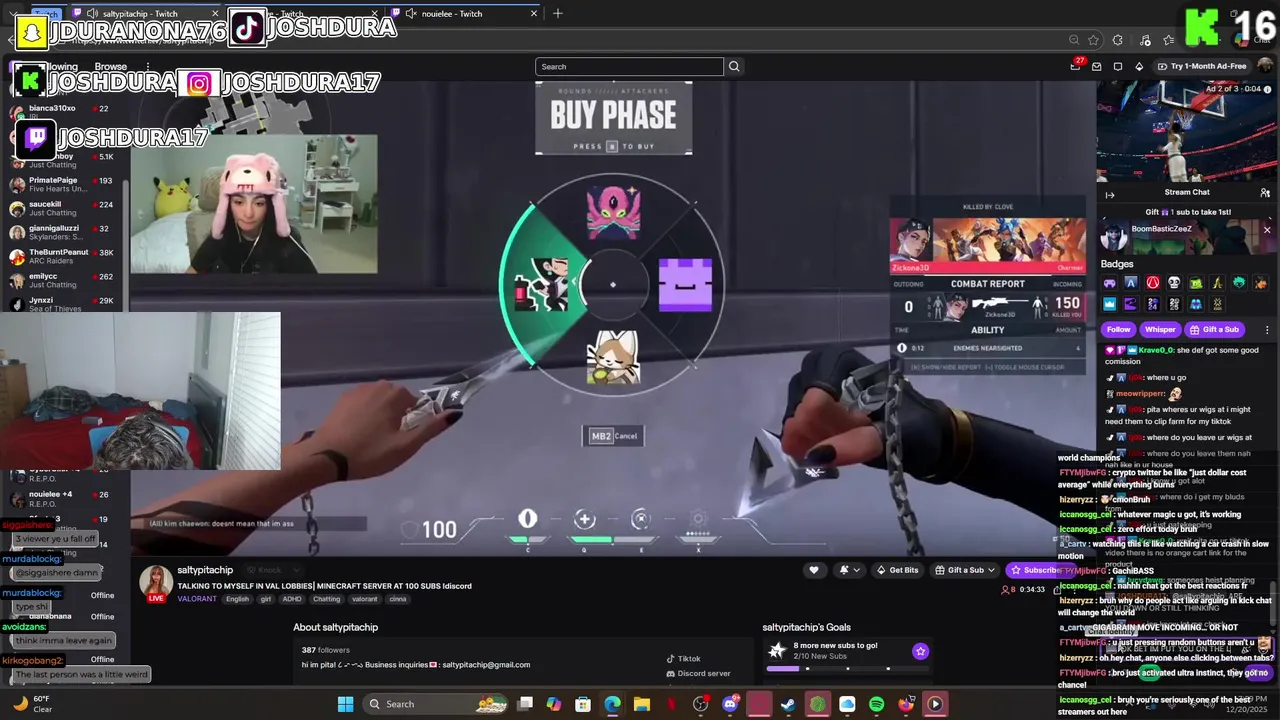
Task: Click the ADHD stream tag
Action: (293, 599)
